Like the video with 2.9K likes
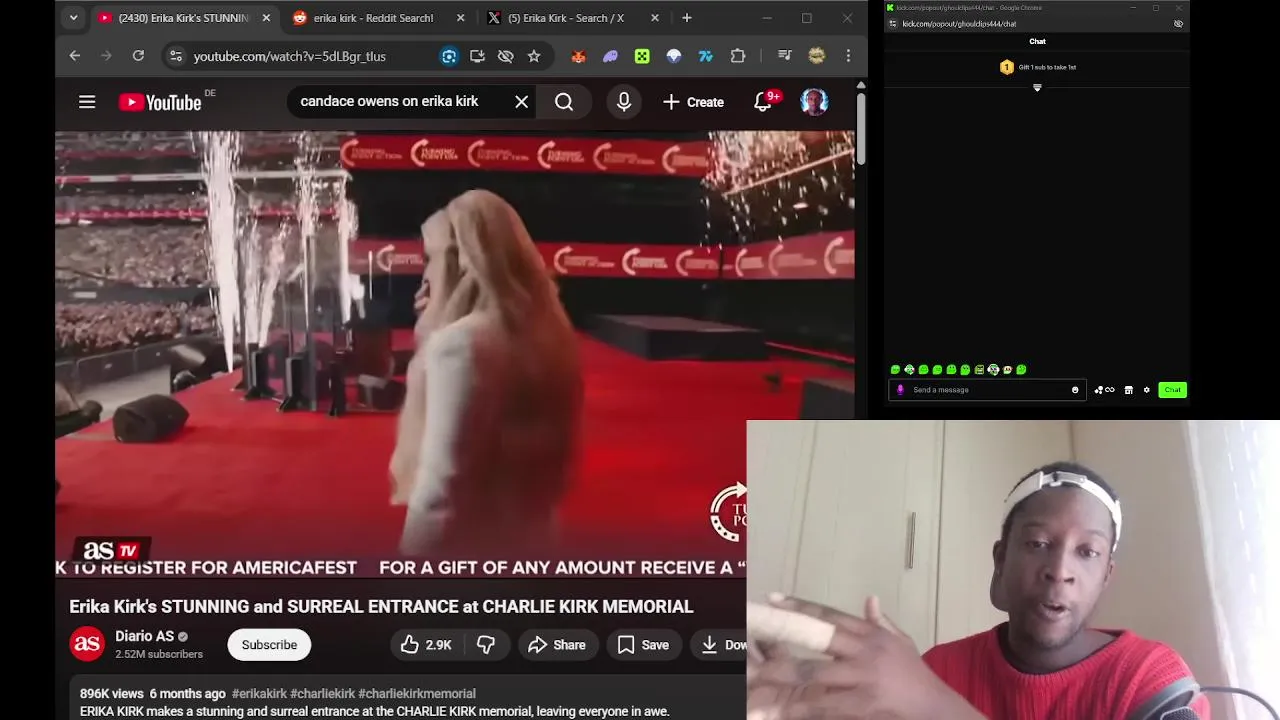1280x720 pixels. click(x=426, y=645)
